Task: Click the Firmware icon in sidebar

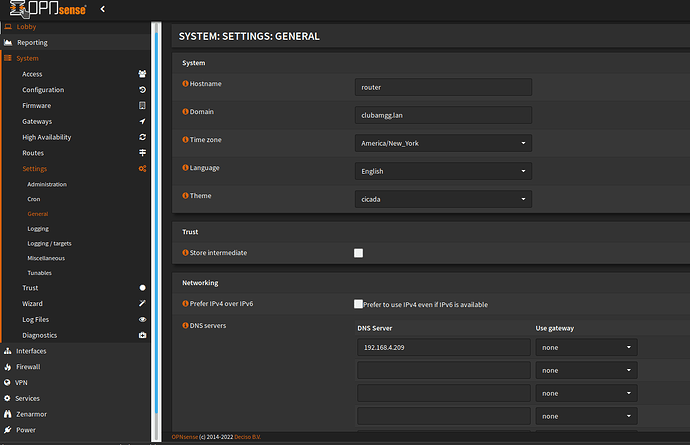Action: (142, 106)
